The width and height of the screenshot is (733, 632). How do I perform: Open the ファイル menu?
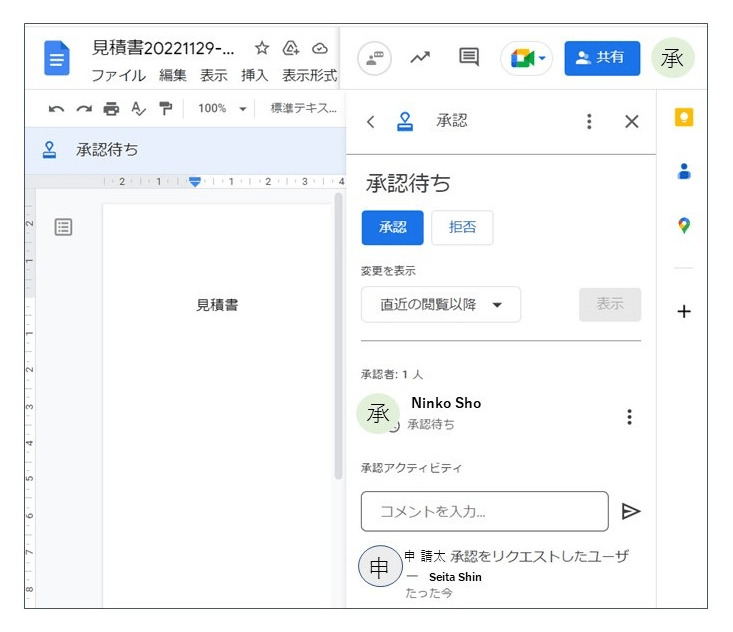click(x=119, y=75)
